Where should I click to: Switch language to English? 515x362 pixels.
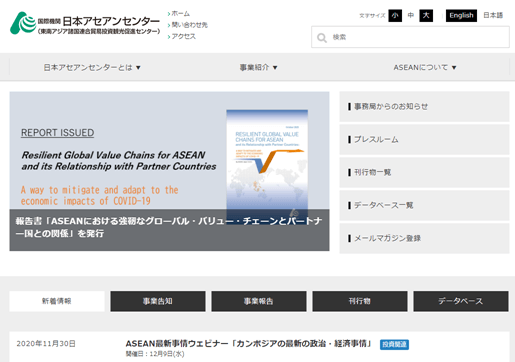[461, 15]
